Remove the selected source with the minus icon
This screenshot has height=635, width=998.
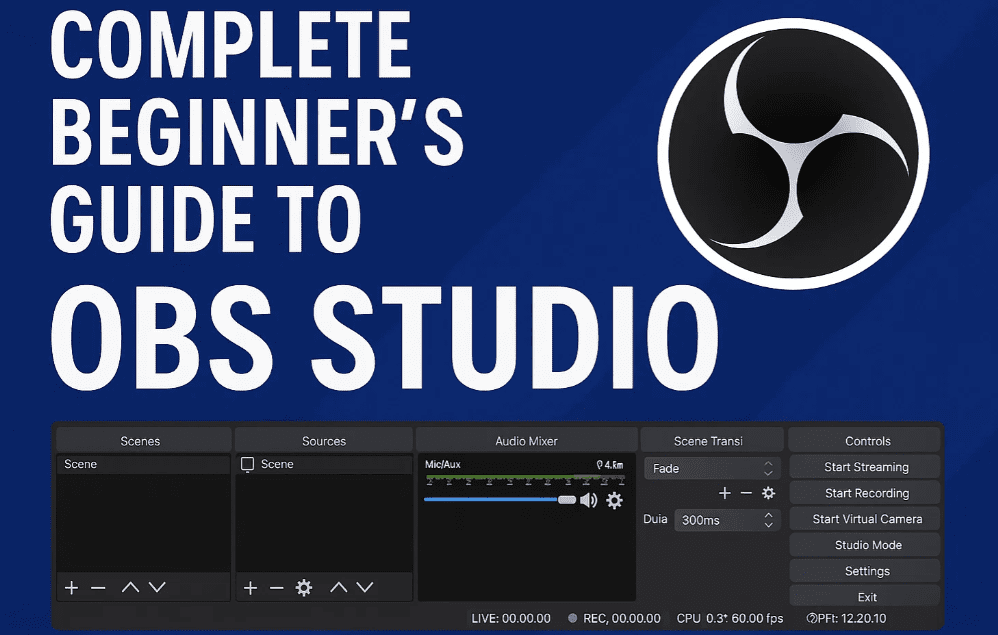(x=277, y=588)
